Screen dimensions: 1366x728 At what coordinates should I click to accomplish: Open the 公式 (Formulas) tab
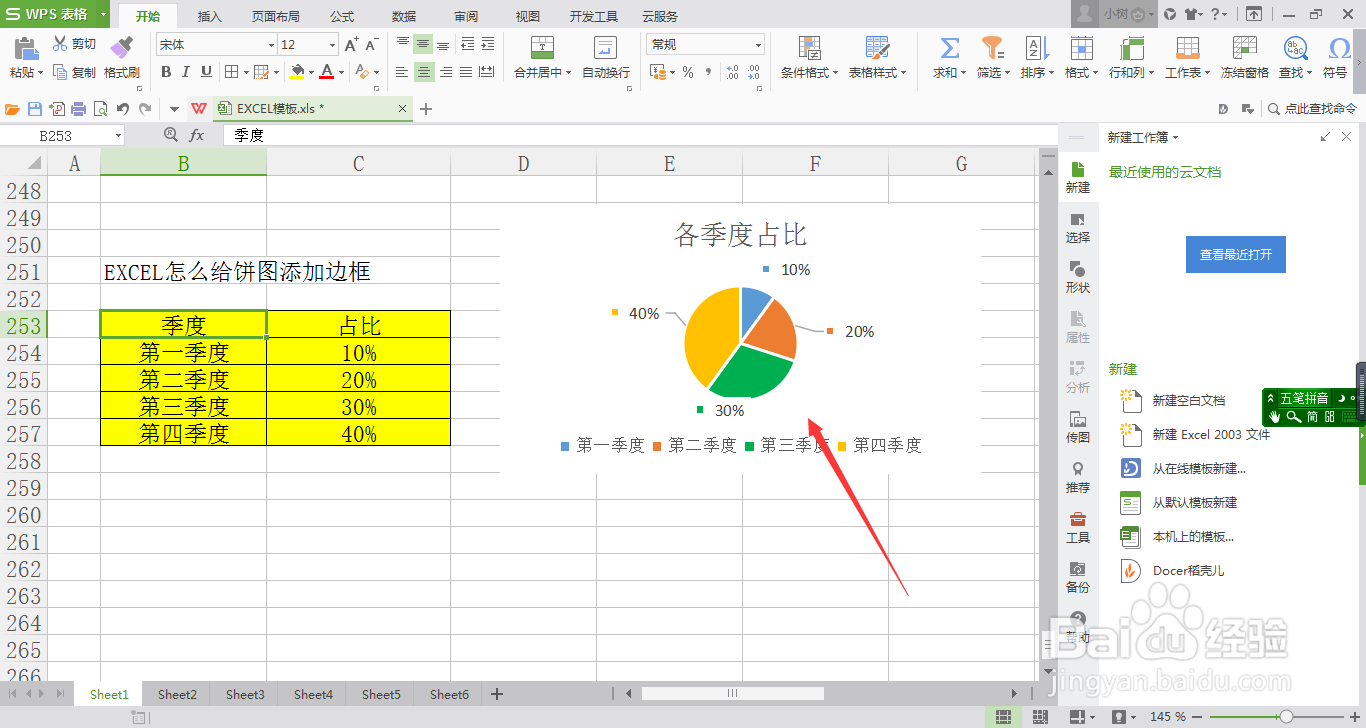click(x=342, y=16)
